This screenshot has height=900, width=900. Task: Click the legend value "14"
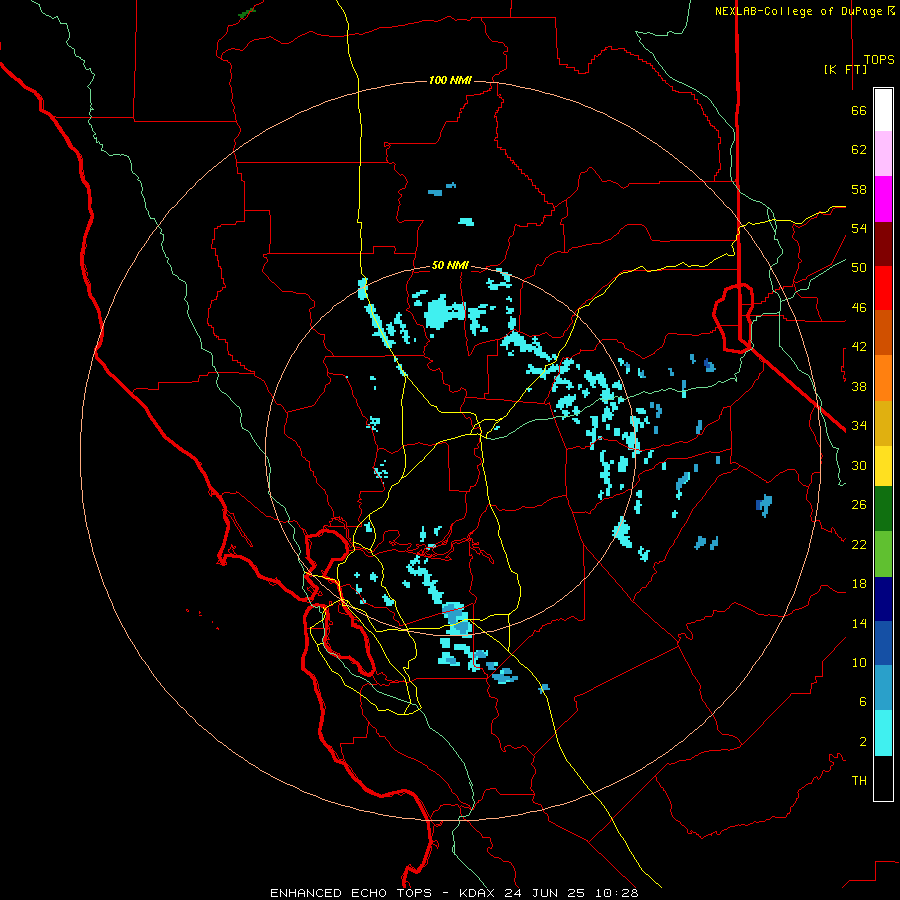[x=859, y=623]
